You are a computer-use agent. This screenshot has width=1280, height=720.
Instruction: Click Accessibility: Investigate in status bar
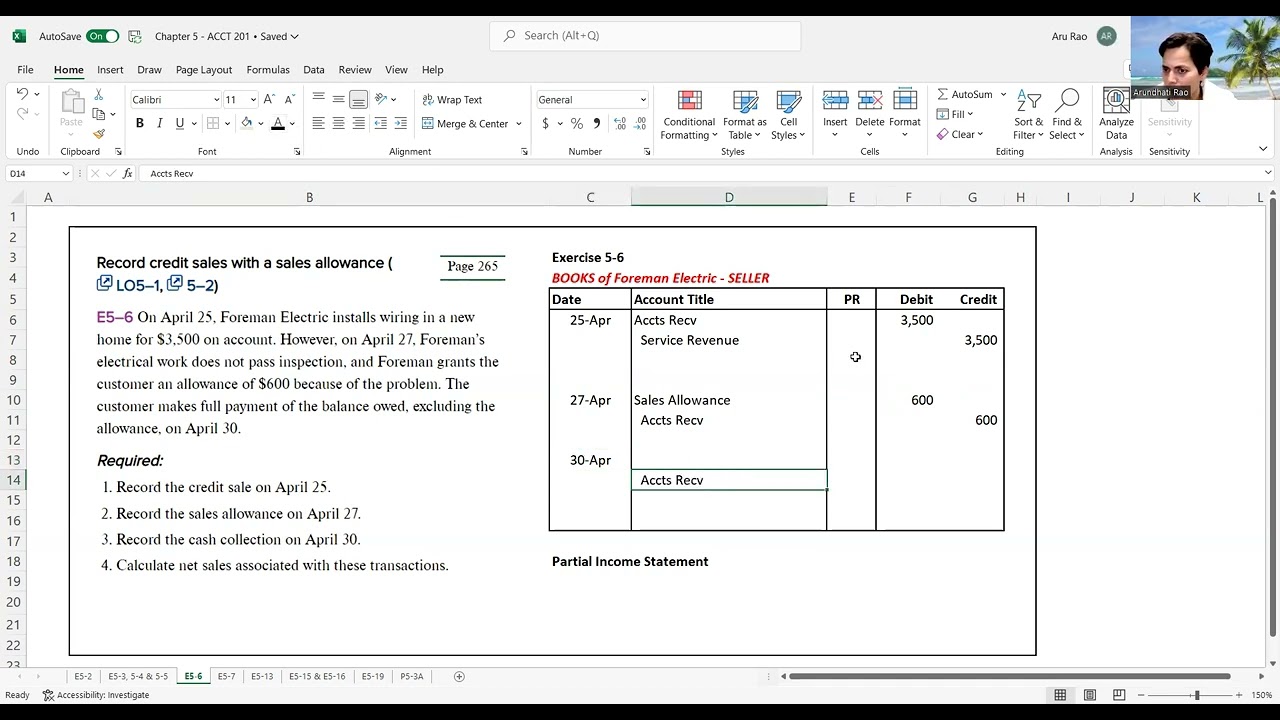pyautogui.click(x=96, y=695)
